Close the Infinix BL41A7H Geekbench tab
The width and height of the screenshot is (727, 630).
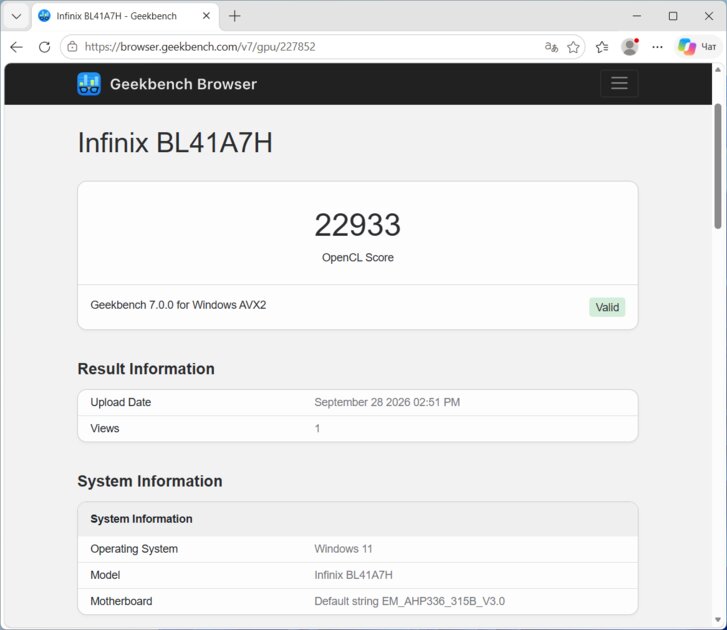coord(206,16)
